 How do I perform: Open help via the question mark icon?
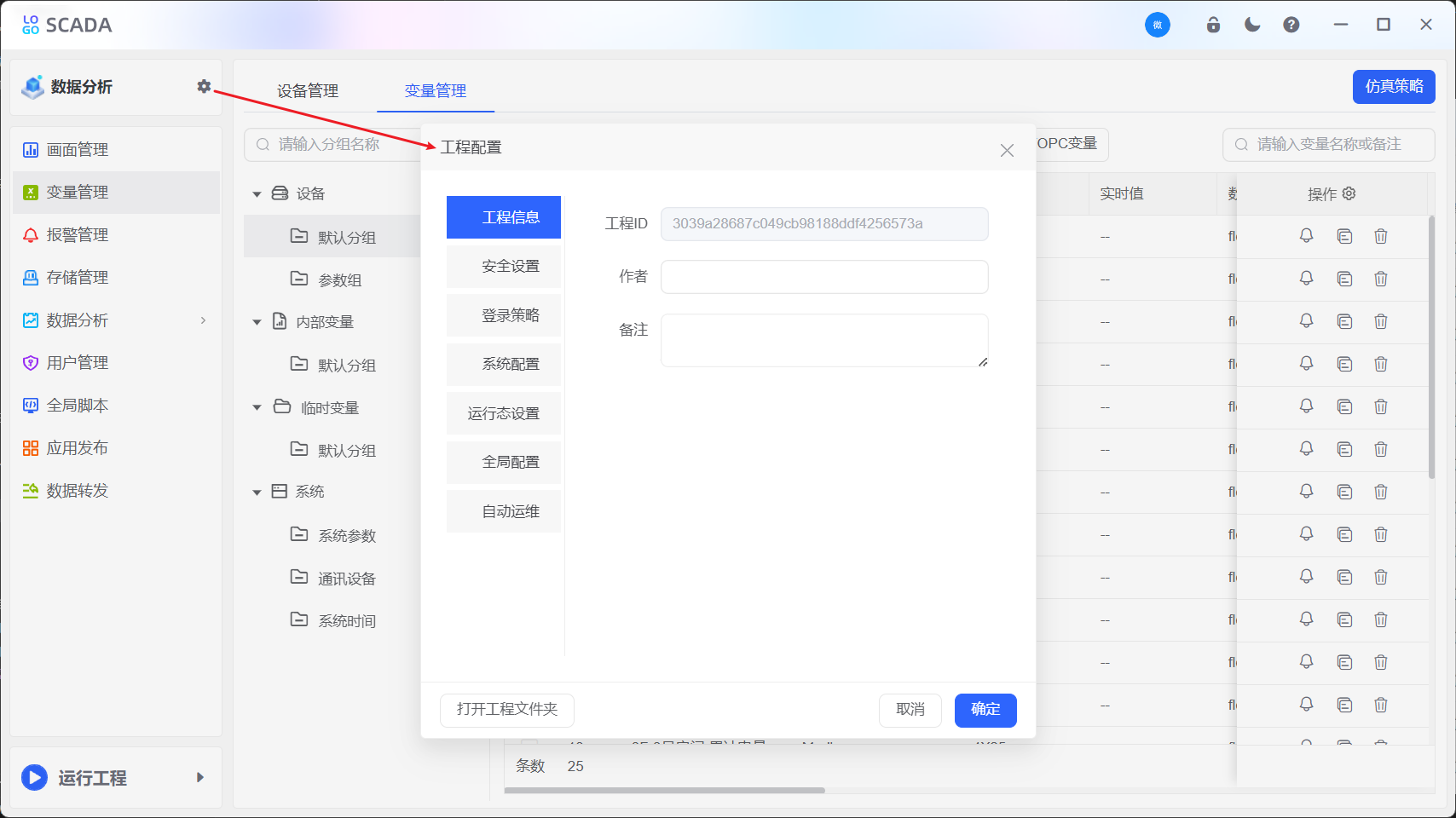click(x=1291, y=25)
